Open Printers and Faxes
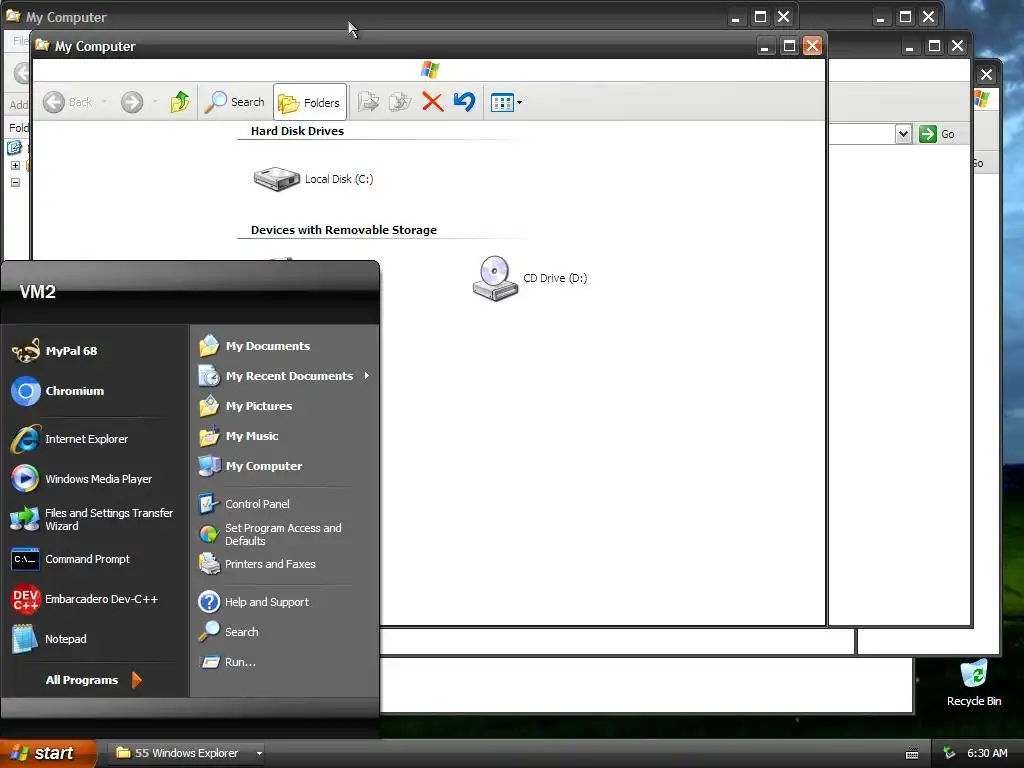 (284, 564)
